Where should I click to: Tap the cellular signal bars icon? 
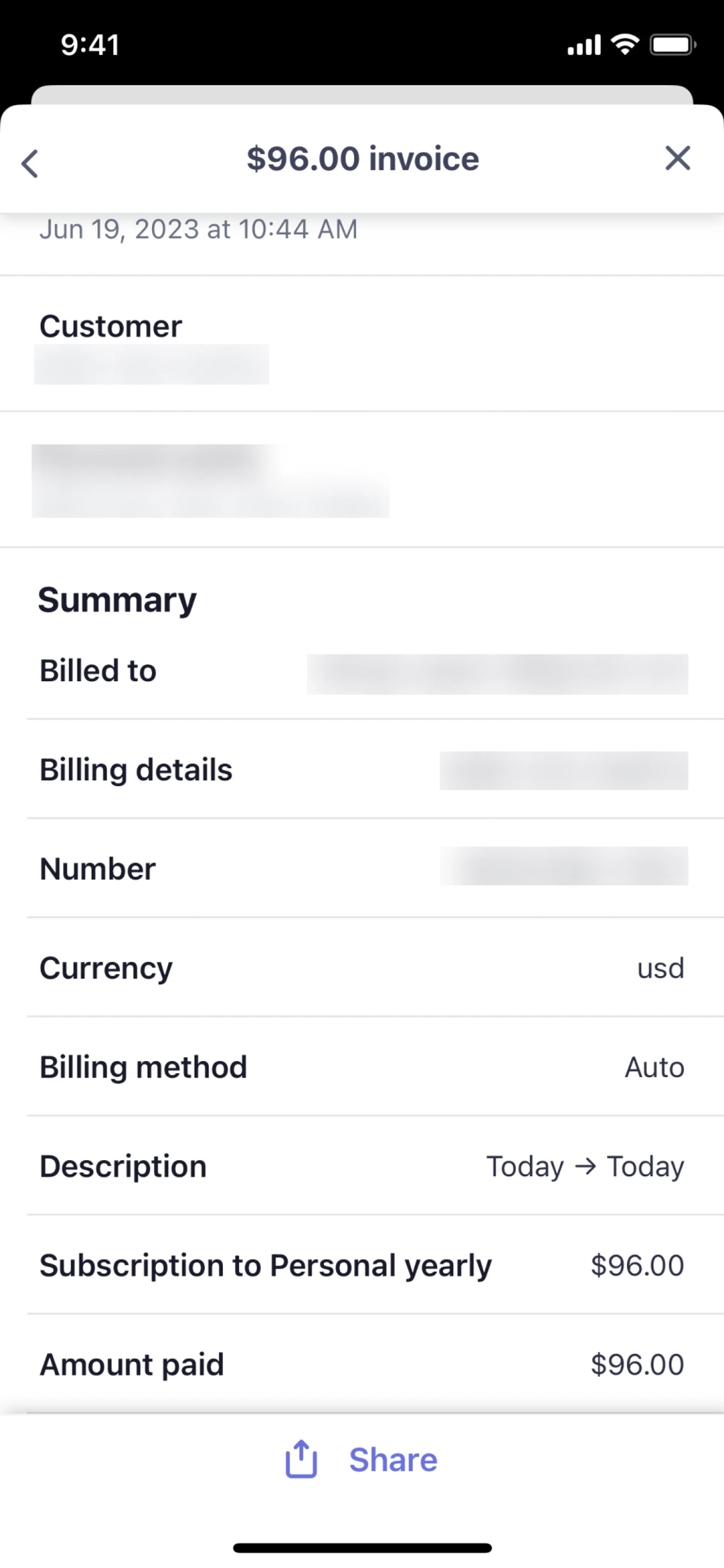coord(583,45)
